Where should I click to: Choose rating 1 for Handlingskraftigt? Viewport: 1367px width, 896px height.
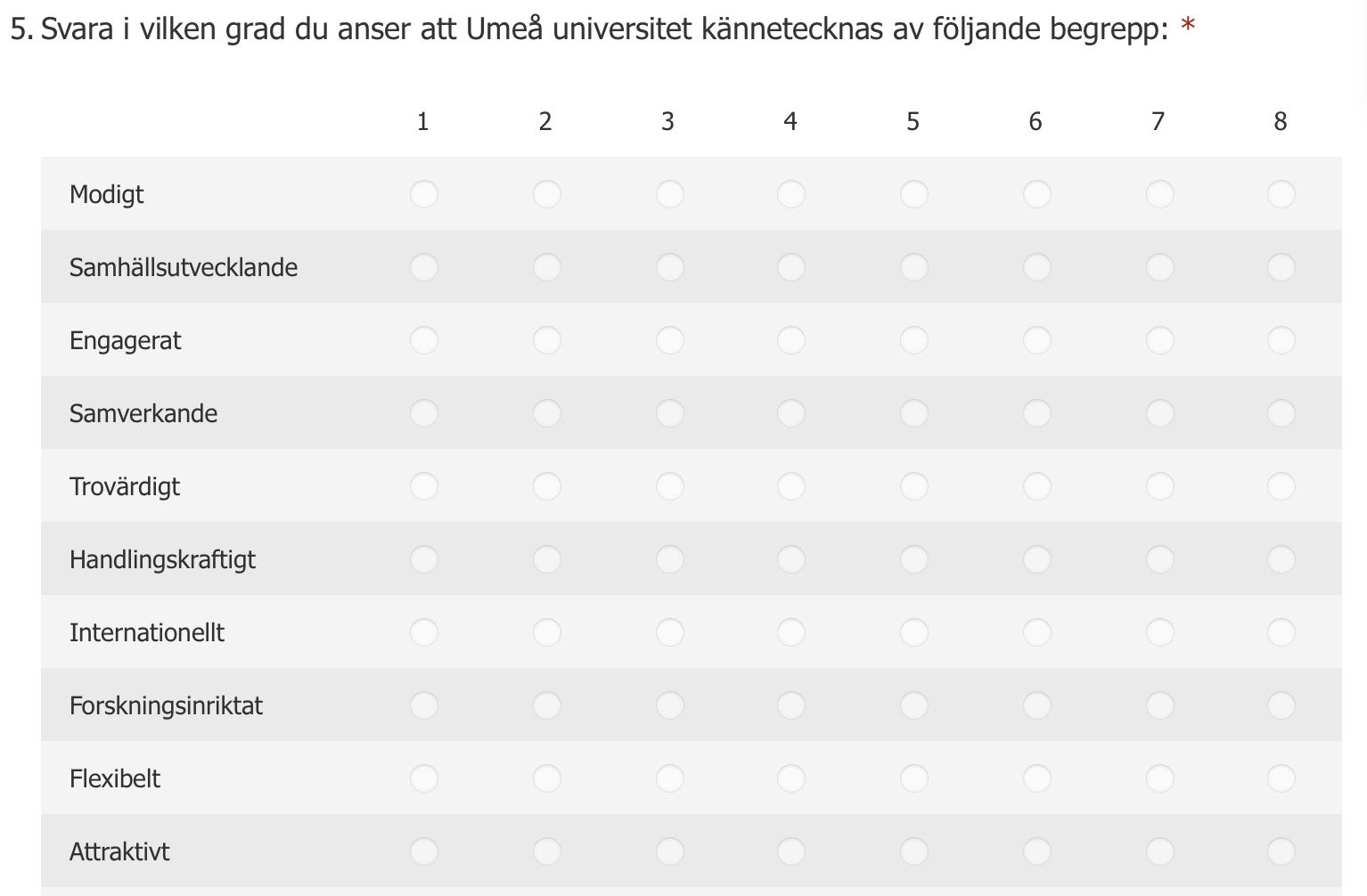tap(423, 559)
